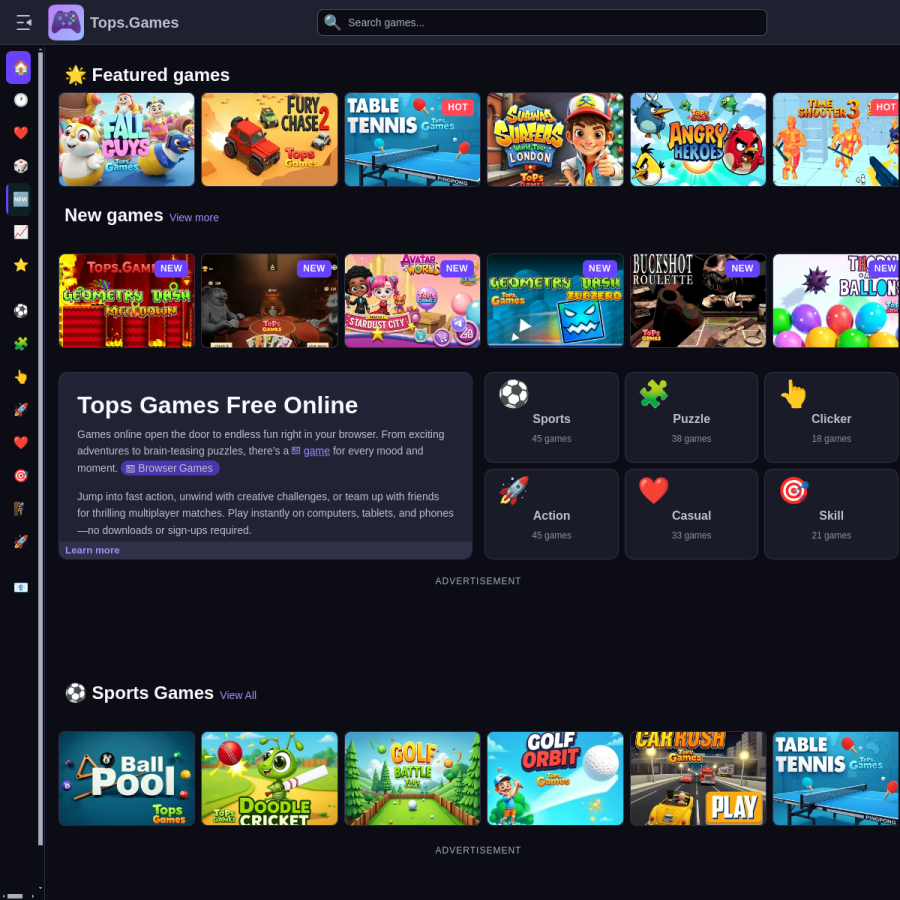Viewport: 900px width, 900px height.
Task: Open the Car Rush sports game
Action: click(x=698, y=778)
